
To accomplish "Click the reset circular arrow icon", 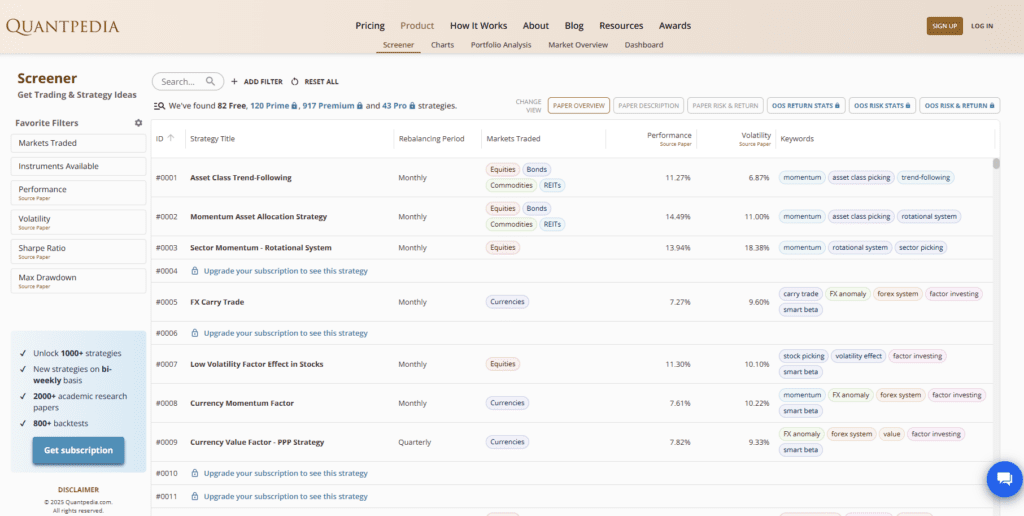I will pos(295,82).
